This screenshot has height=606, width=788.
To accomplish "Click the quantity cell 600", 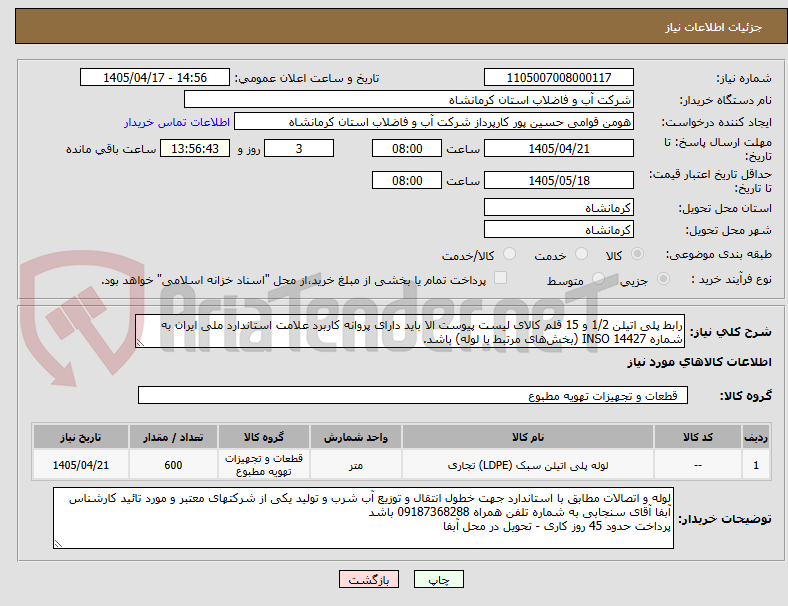I will (173, 465).
